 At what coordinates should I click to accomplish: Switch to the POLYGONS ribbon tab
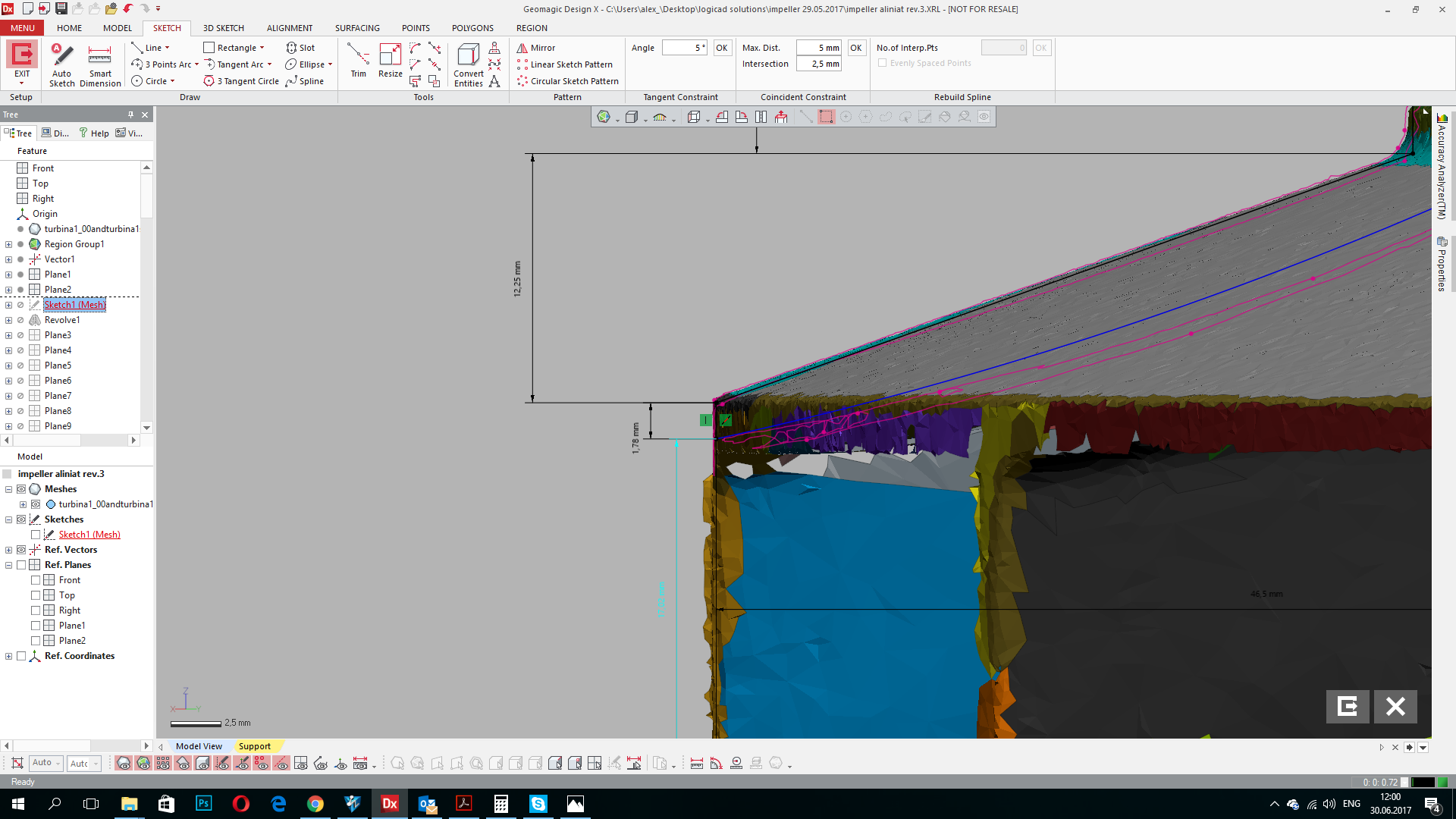pyautogui.click(x=472, y=28)
